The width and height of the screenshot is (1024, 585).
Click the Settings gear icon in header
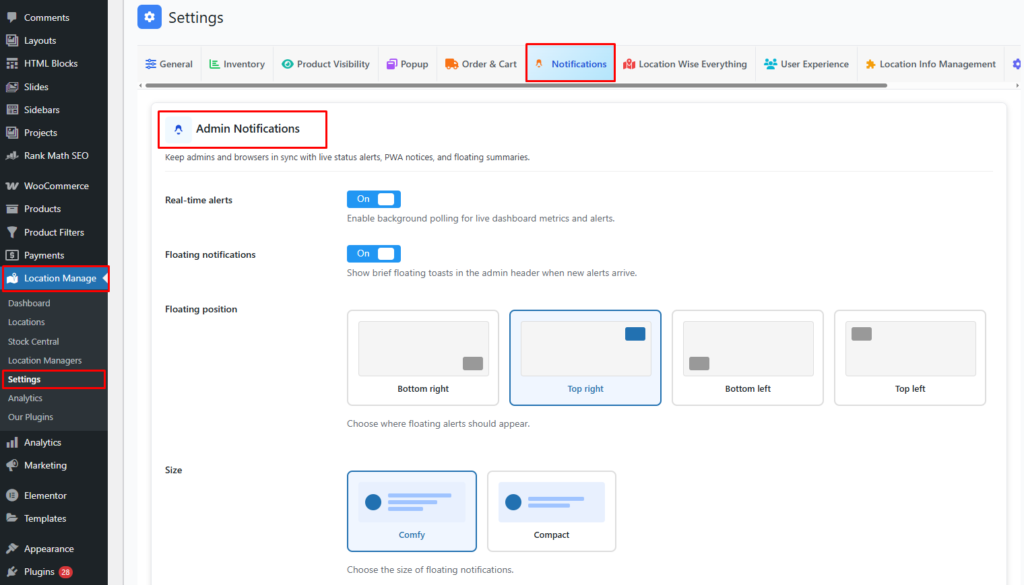click(x=149, y=17)
